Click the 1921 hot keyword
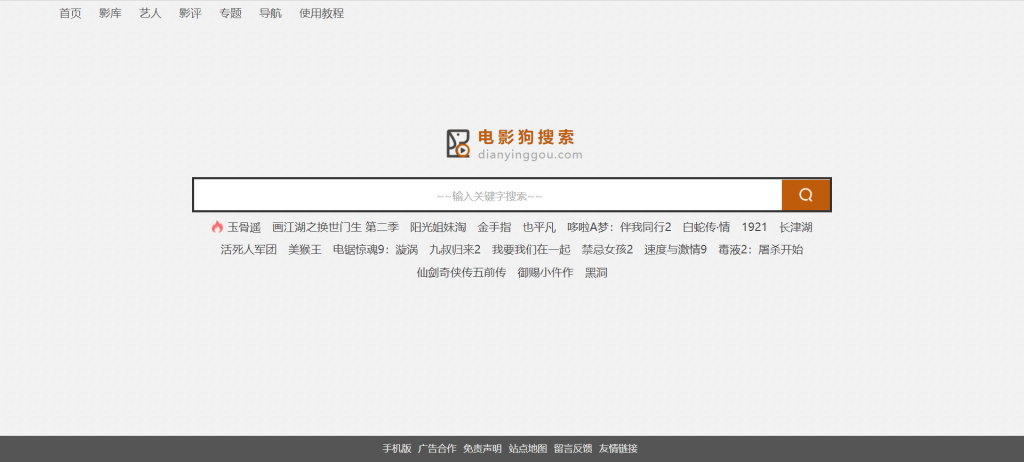Image resolution: width=1024 pixels, height=462 pixels. [x=754, y=227]
